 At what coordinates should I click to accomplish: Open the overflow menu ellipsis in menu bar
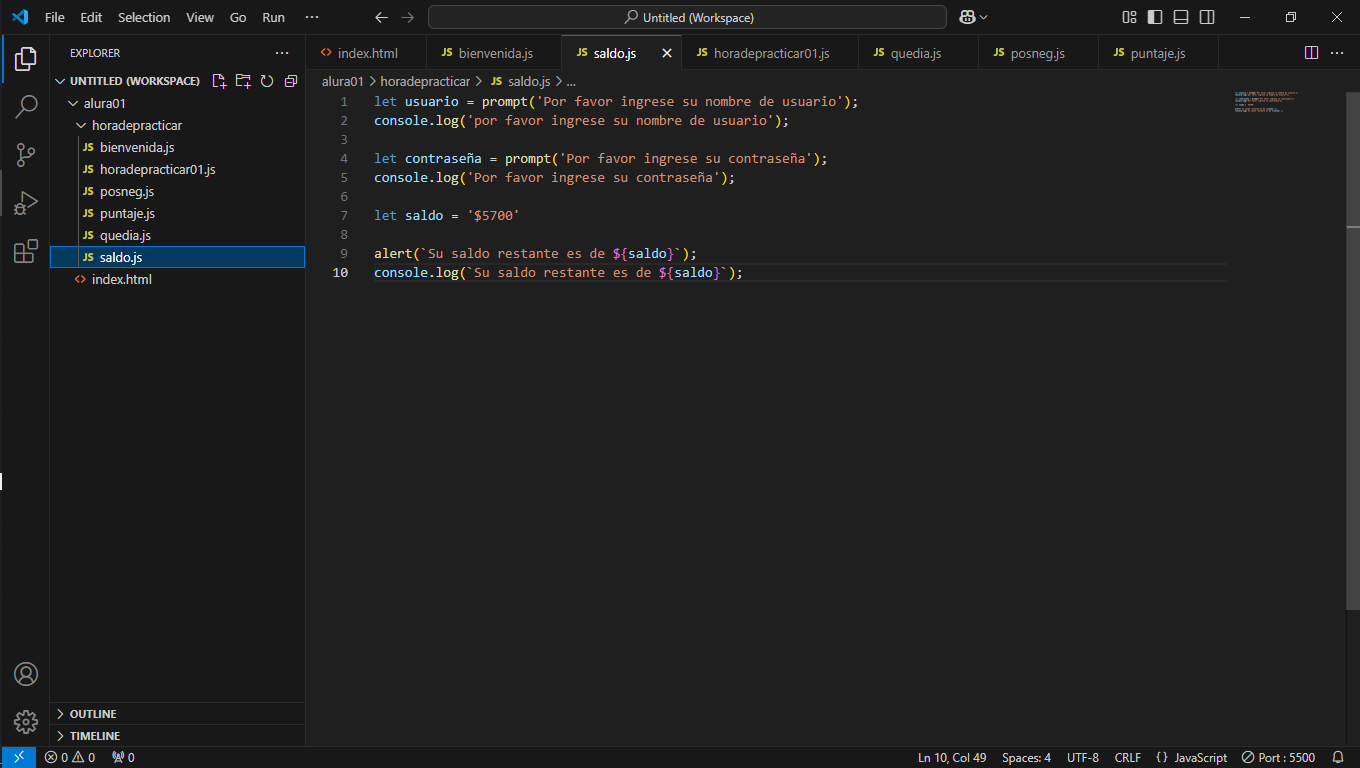[x=312, y=17]
